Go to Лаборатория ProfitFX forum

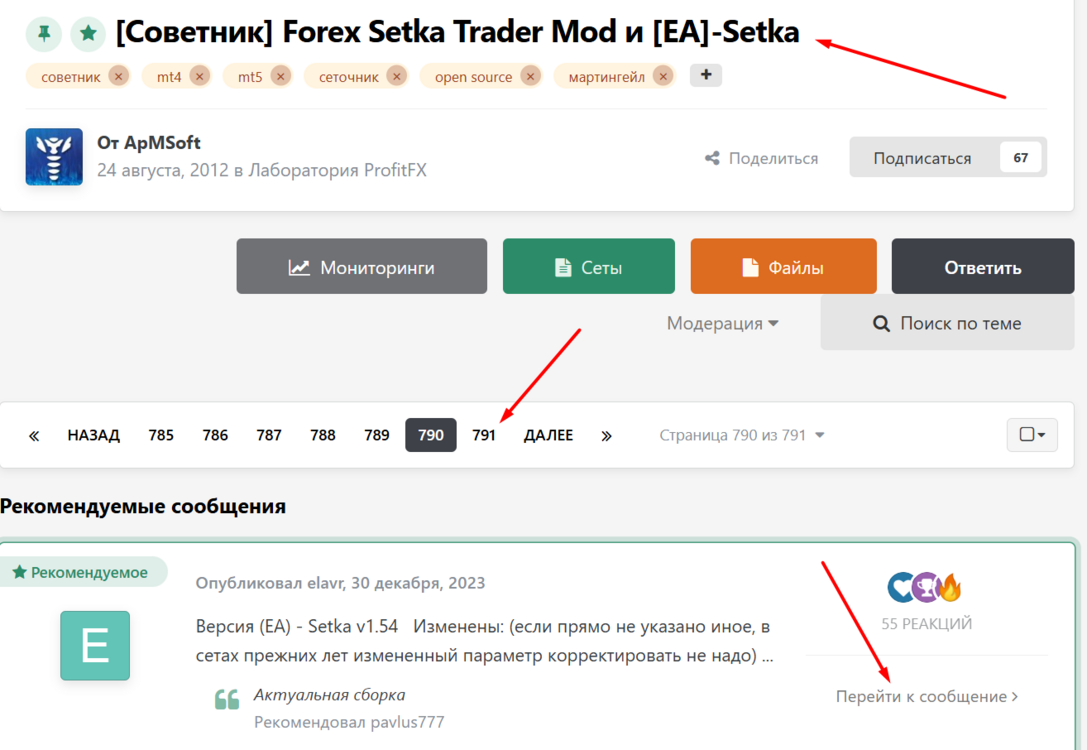338,170
